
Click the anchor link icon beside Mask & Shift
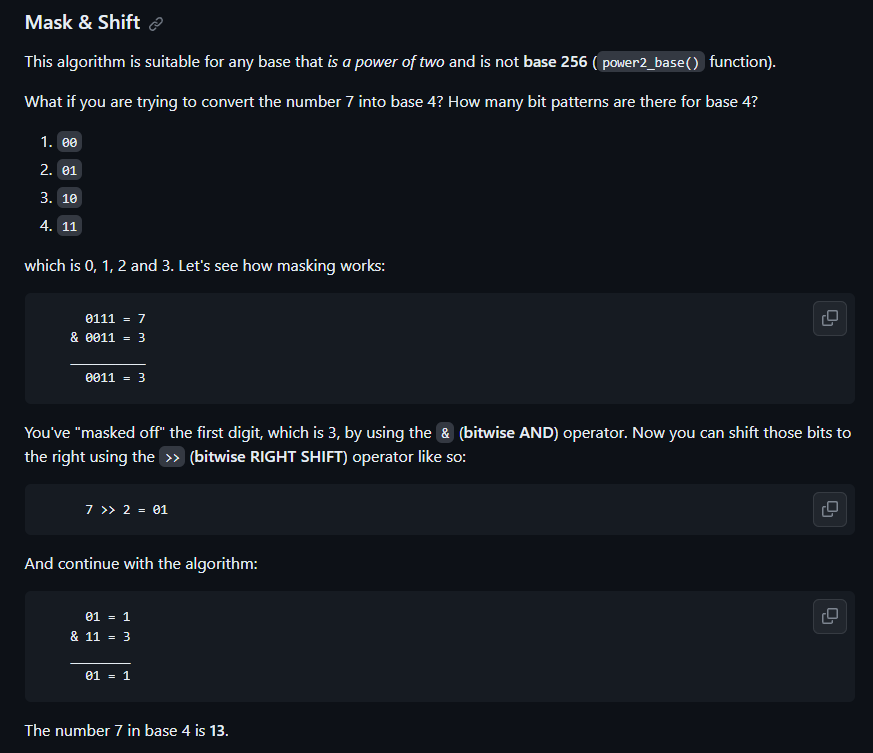point(156,23)
